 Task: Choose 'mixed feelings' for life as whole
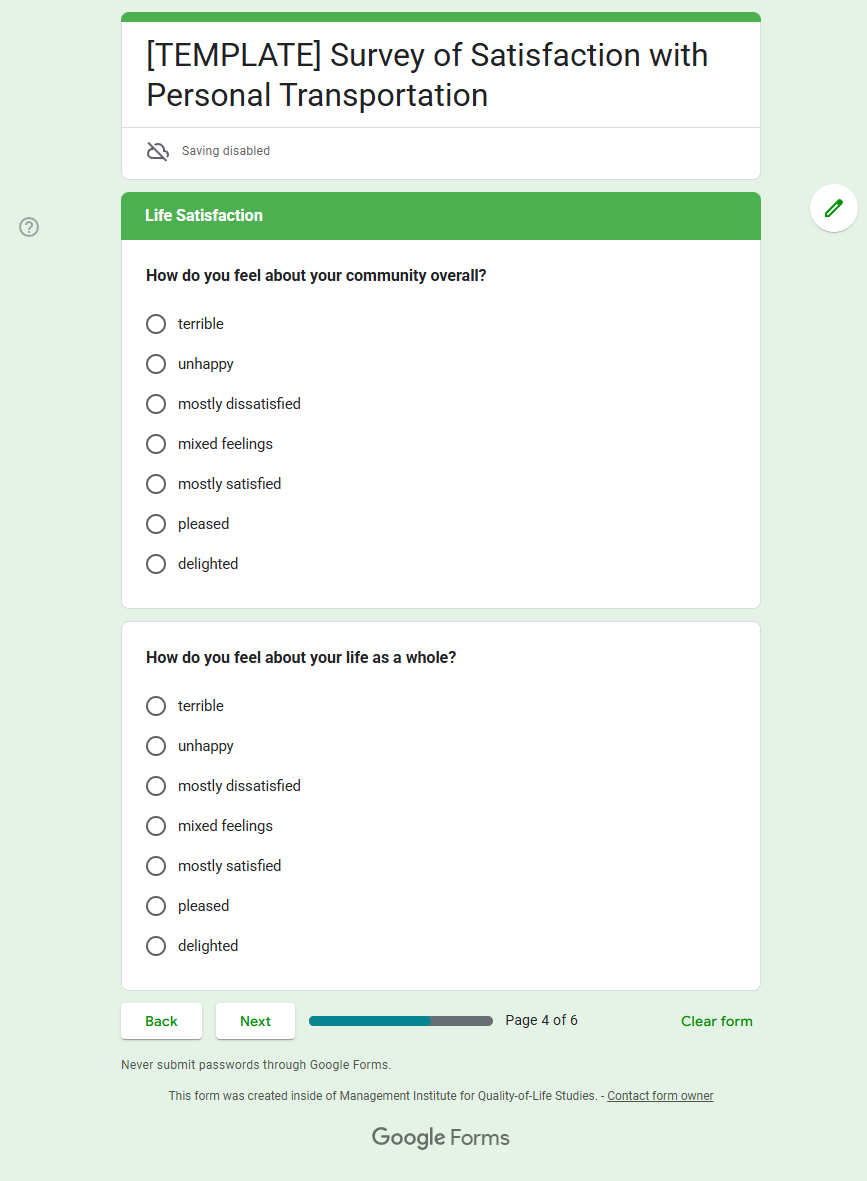tap(156, 826)
